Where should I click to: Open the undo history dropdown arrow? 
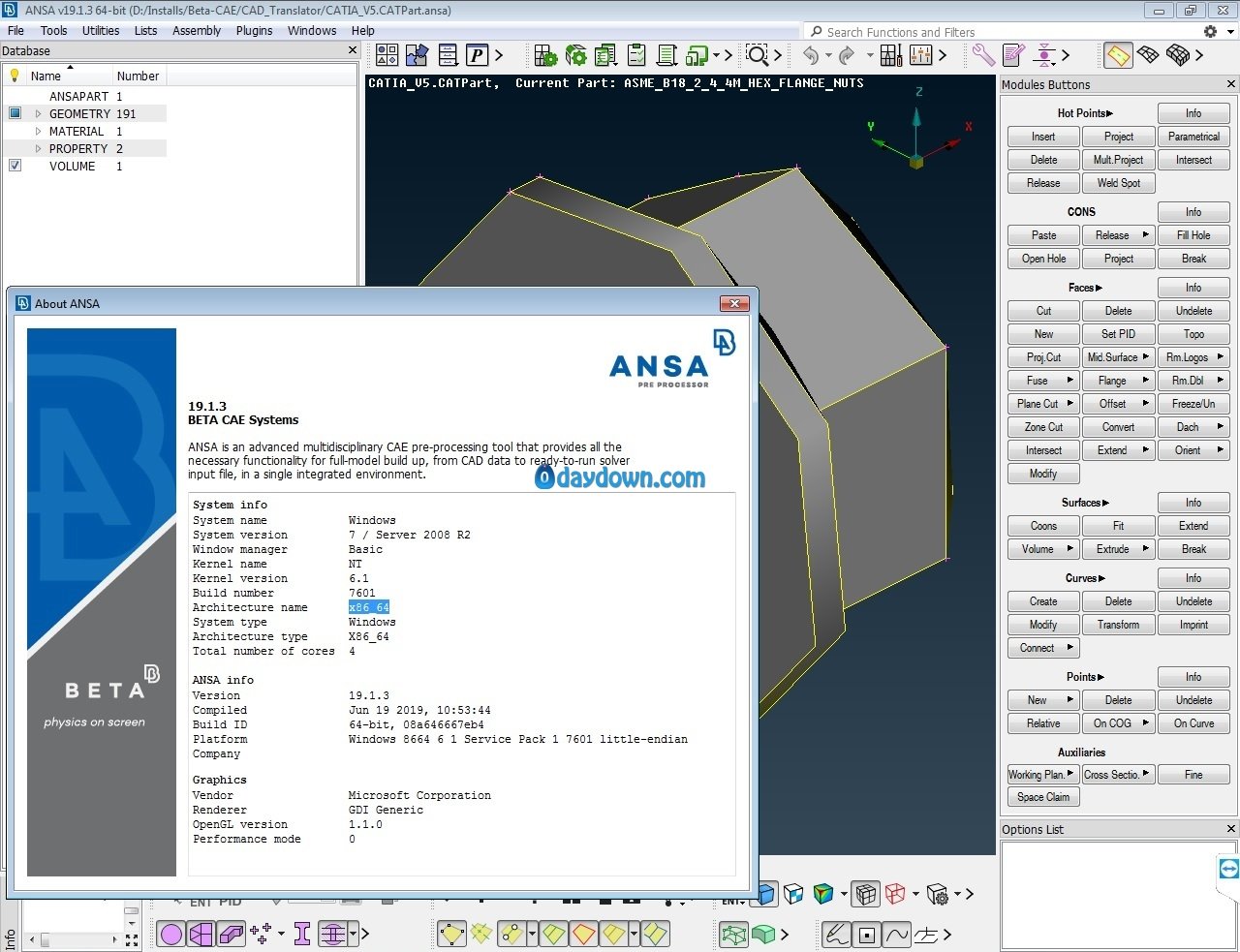[x=828, y=55]
